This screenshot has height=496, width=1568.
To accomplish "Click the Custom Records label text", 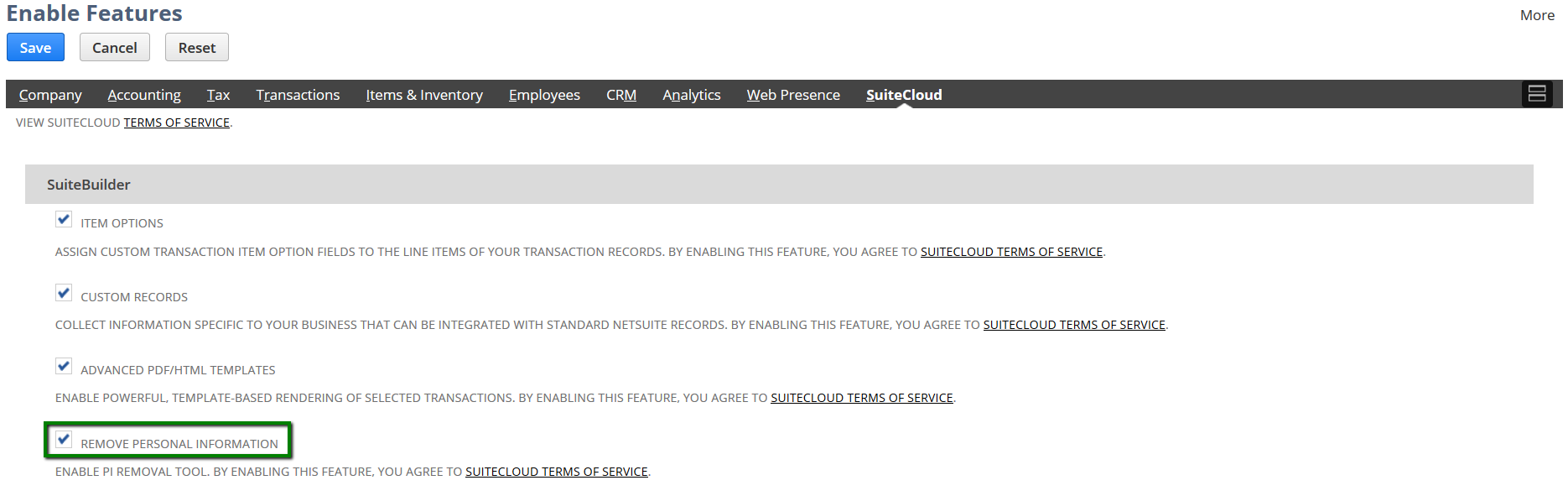I will tap(134, 297).
